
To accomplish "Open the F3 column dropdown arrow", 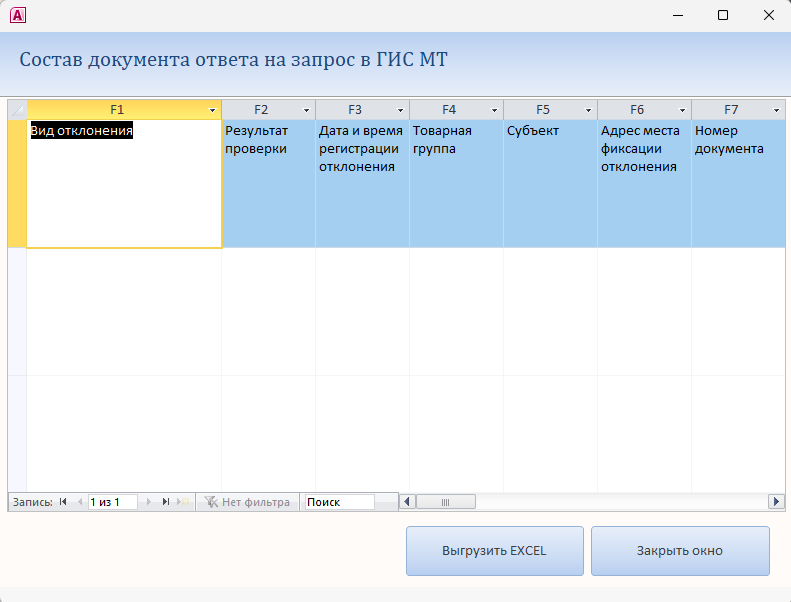I will pyautogui.click(x=401, y=110).
